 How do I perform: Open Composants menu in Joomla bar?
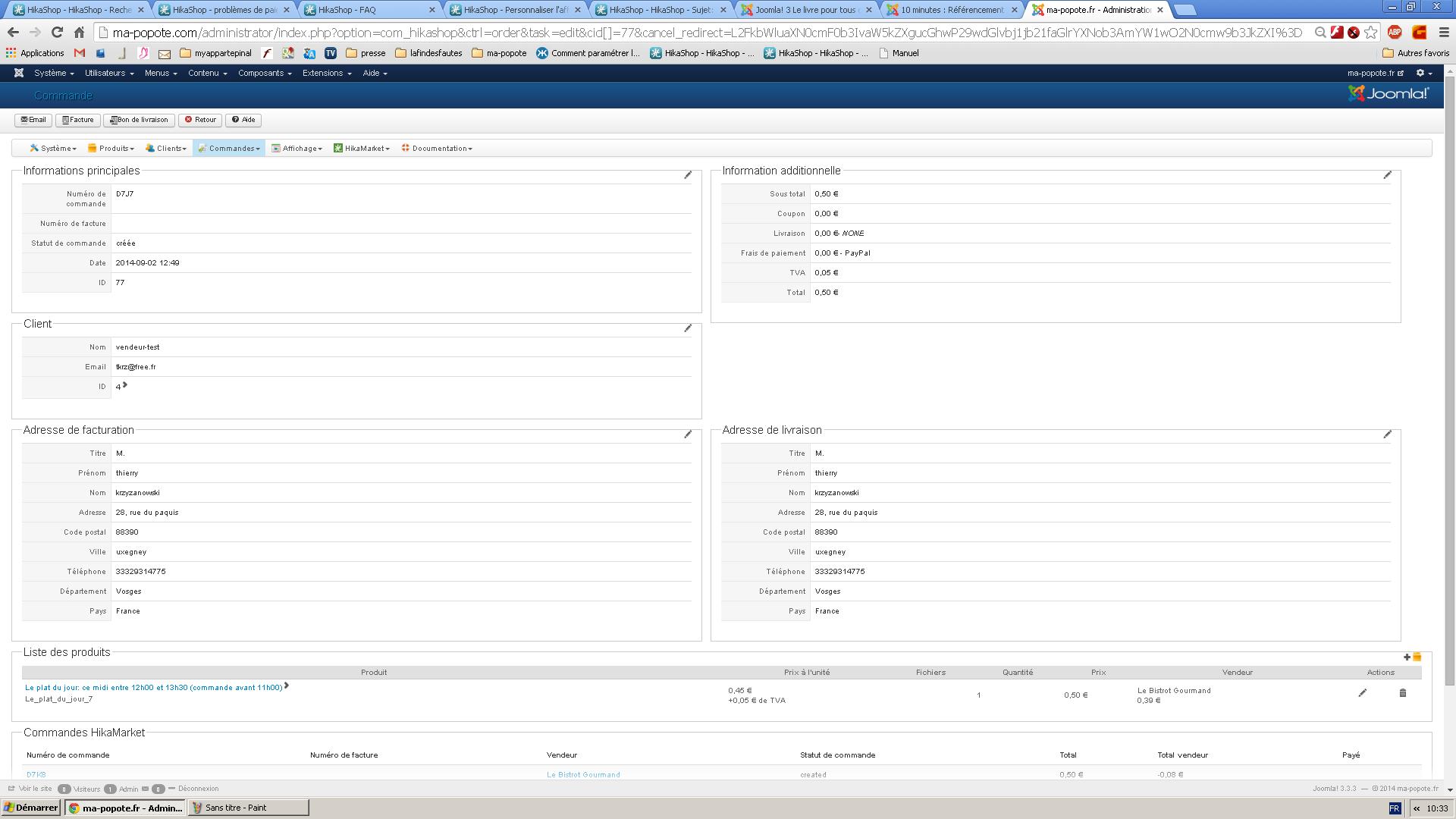(264, 73)
